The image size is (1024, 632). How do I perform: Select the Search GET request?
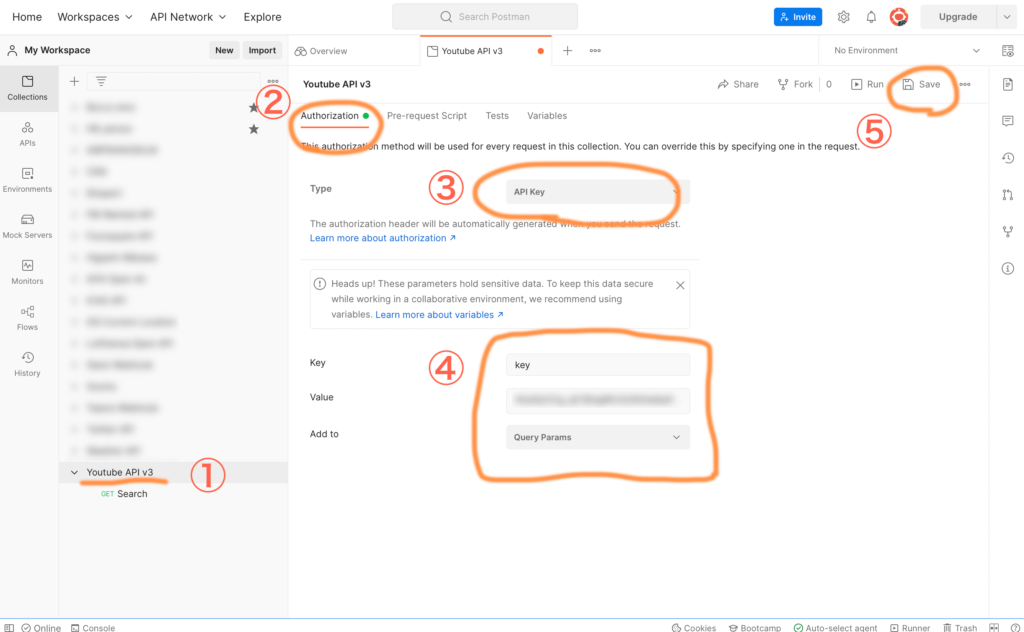click(131, 494)
